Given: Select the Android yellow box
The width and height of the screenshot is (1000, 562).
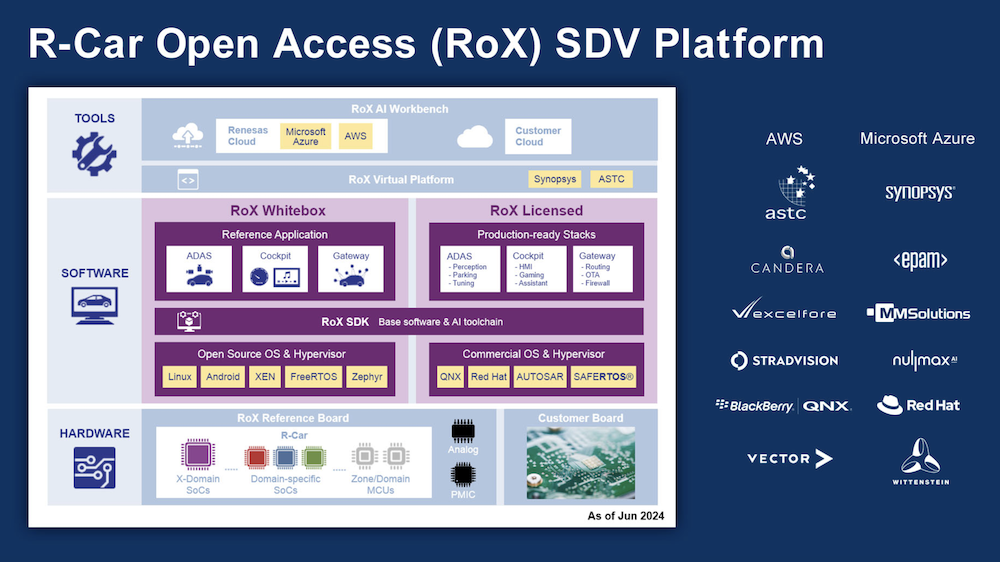Looking at the screenshot, I should 223,377.
